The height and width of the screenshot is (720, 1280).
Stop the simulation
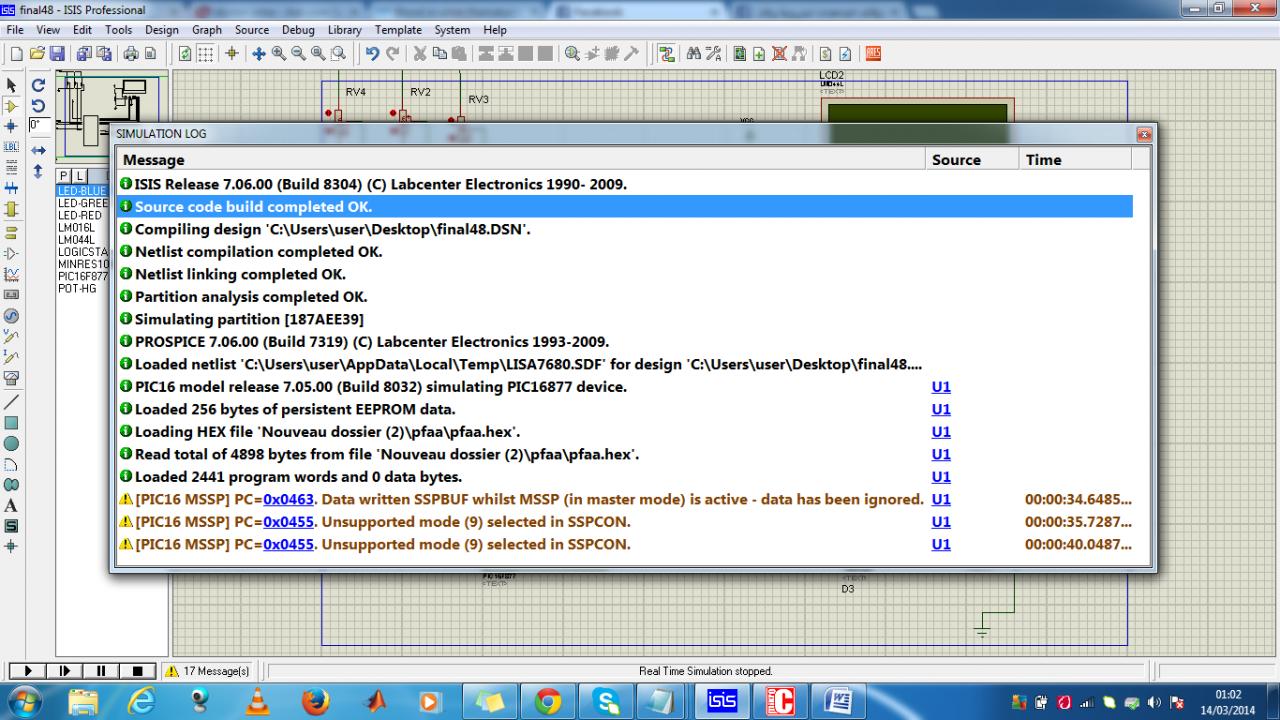(138, 671)
